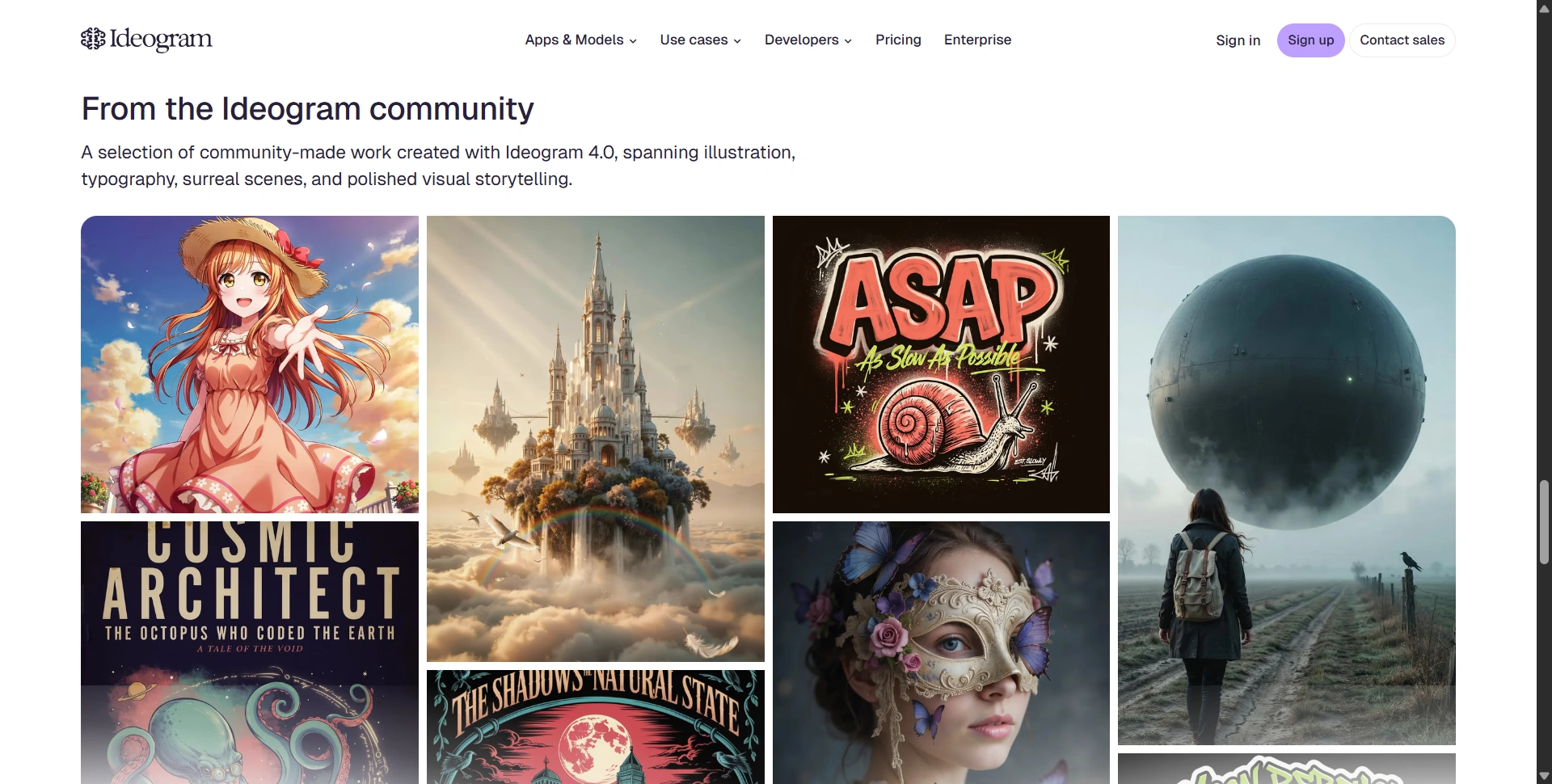The height and width of the screenshot is (784, 1552).
Task: Click the community description paragraph
Action: coord(438,166)
